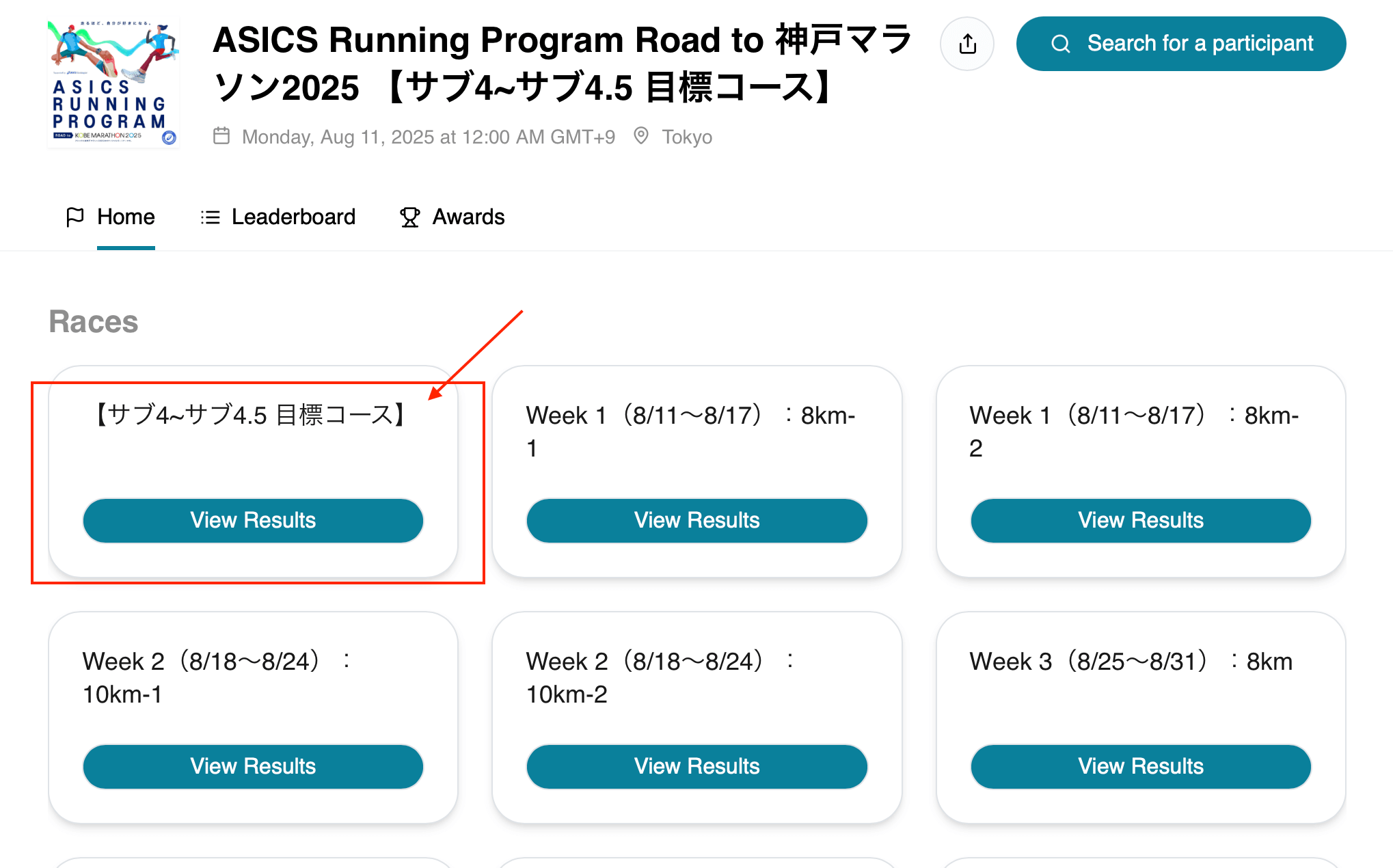View results for Week 1 8km-1
The image size is (1393, 868).
tap(696, 520)
